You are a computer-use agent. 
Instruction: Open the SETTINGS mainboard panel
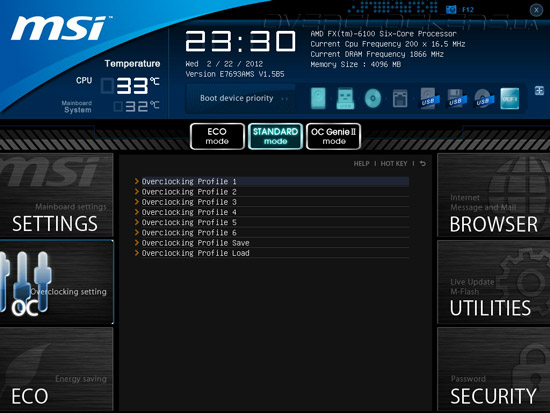coord(56,195)
